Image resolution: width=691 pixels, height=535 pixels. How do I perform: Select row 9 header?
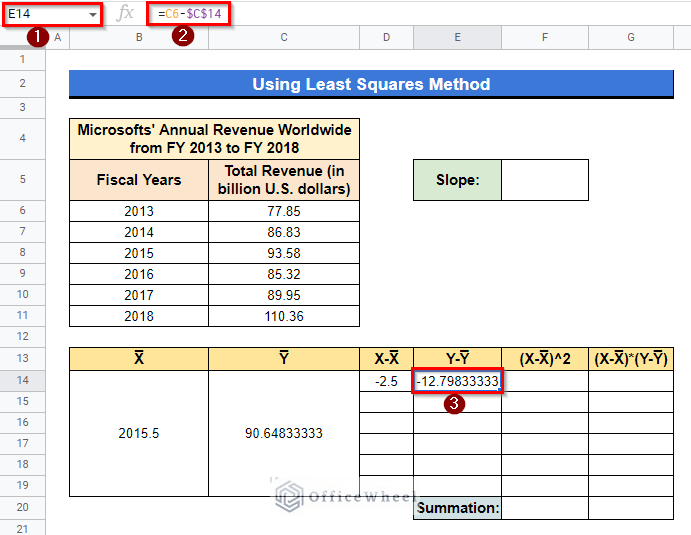point(22,274)
